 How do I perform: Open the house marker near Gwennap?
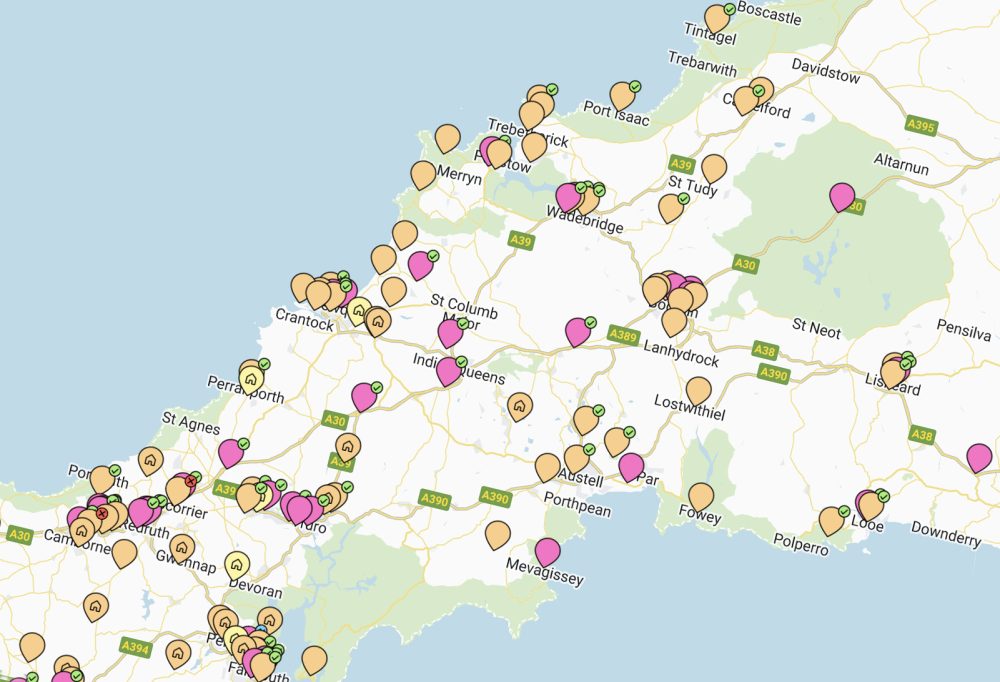(x=182, y=547)
